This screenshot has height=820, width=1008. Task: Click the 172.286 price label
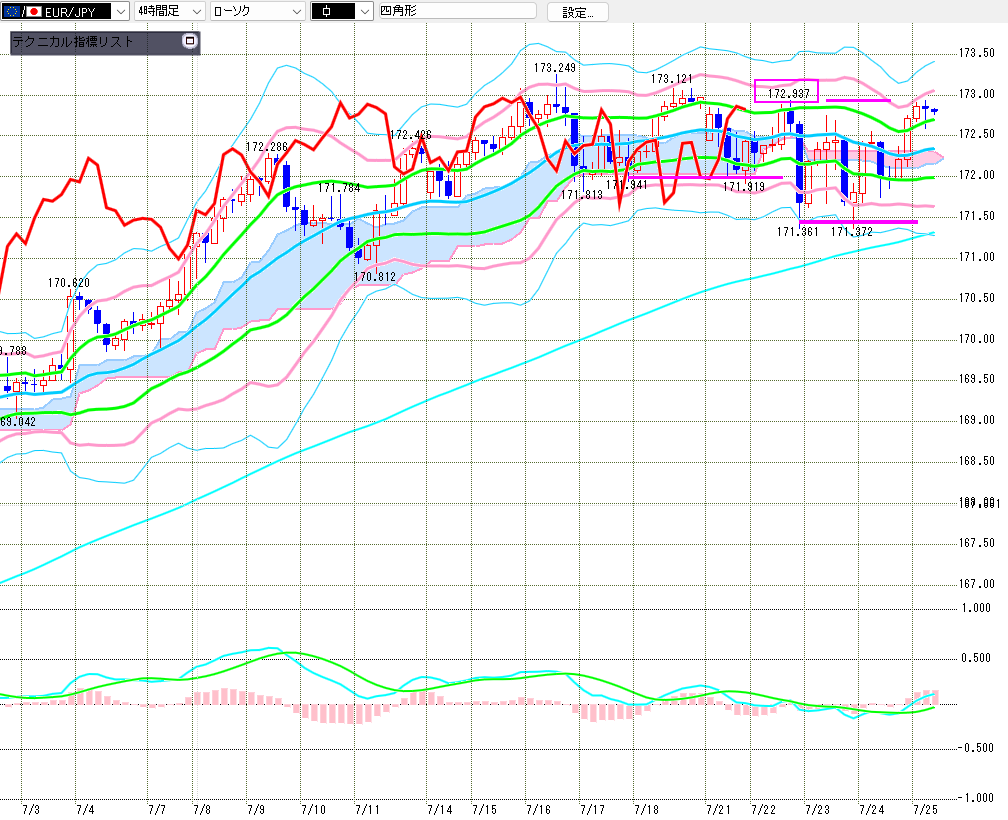(x=267, y=147)
